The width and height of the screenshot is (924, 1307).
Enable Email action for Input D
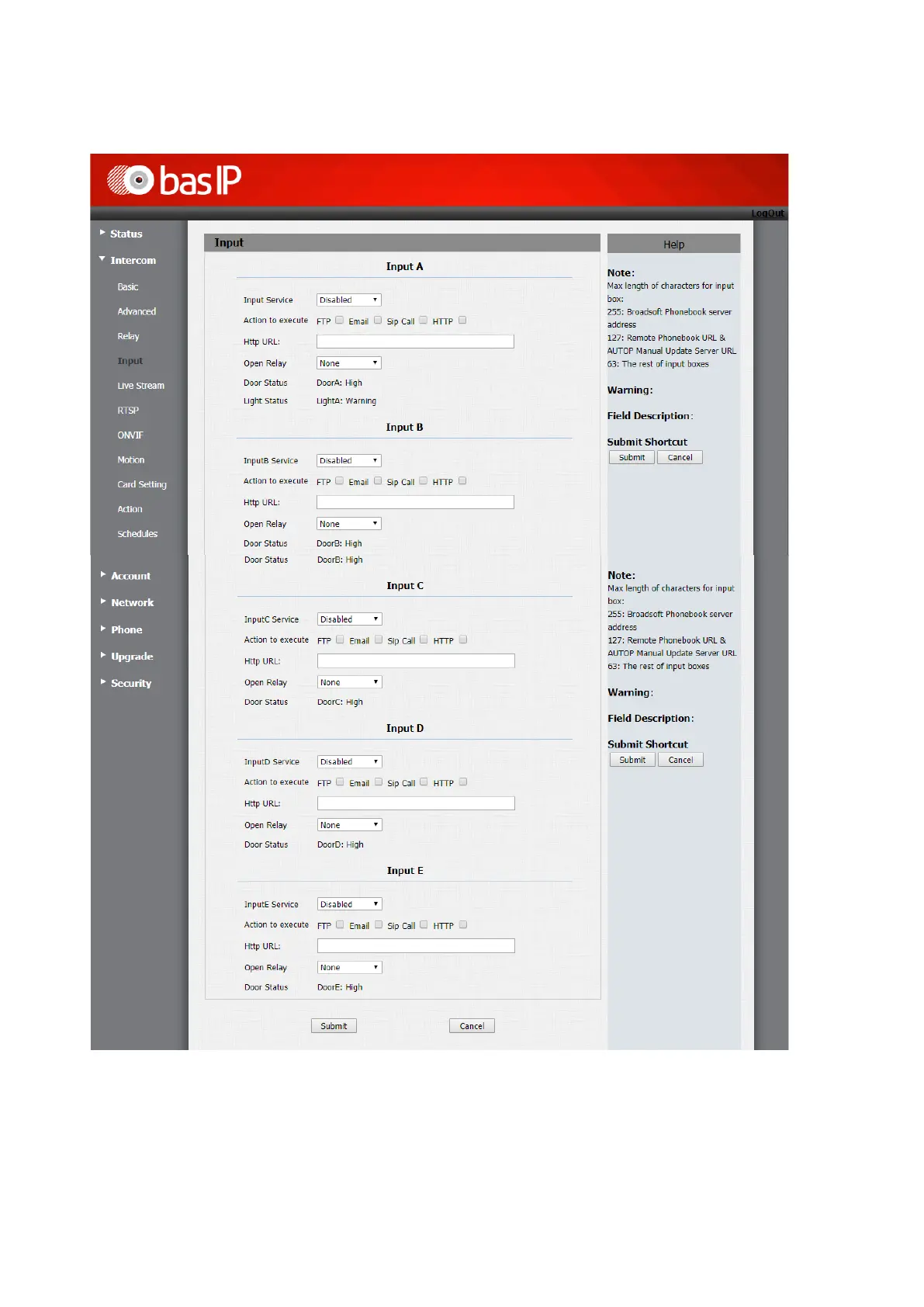coord(379,782)
